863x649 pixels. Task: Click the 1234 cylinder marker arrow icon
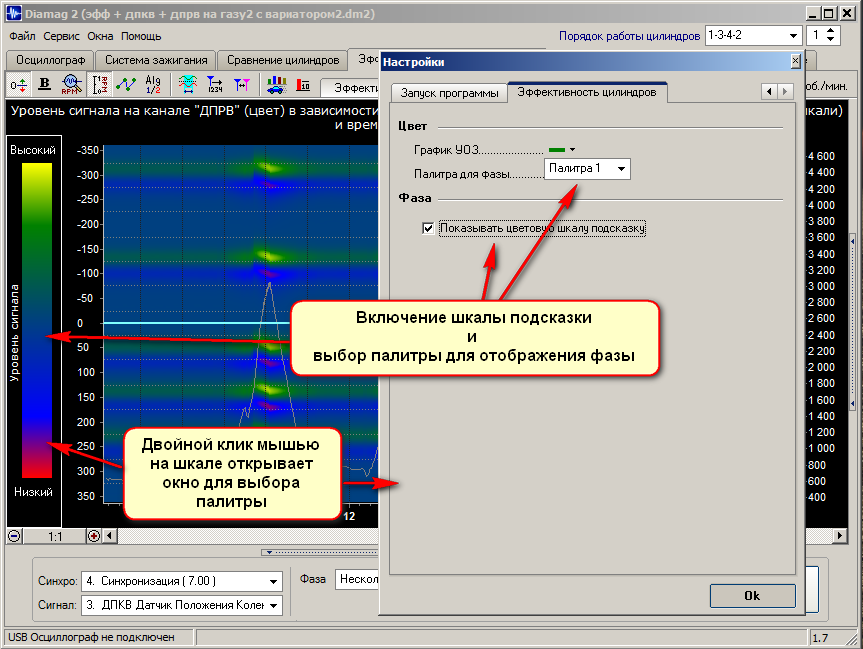pos(214,85)
